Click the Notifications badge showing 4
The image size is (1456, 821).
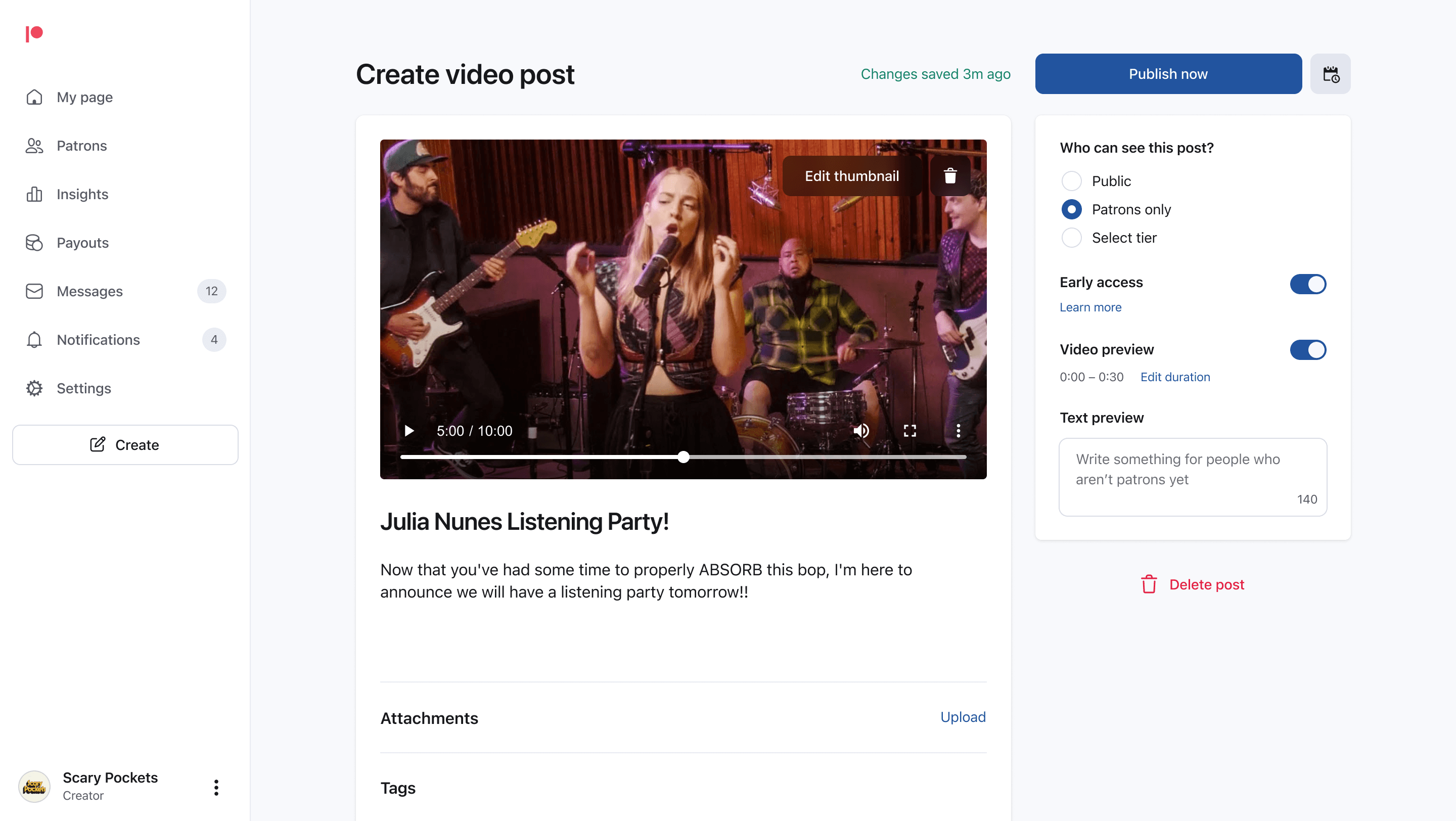click(214, 340)
